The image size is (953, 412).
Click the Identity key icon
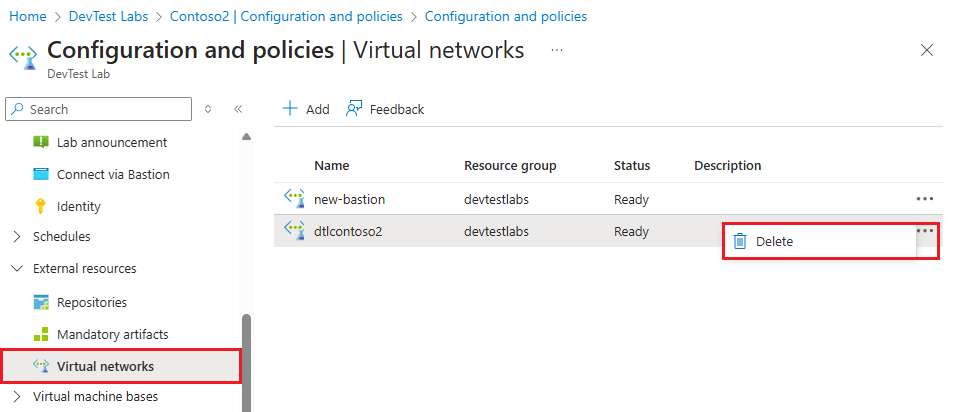point(41,206)
